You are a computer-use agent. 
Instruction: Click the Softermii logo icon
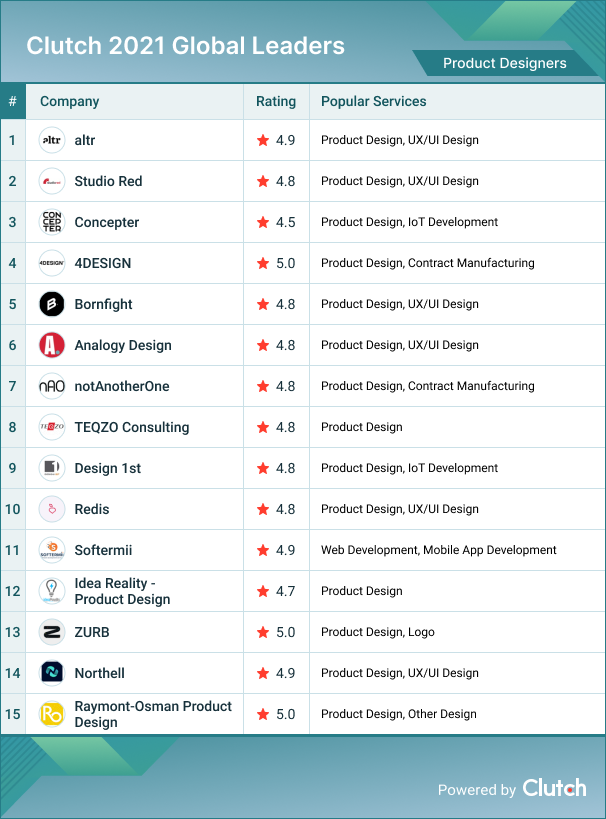pyautogui.click(x=52, y=550)
